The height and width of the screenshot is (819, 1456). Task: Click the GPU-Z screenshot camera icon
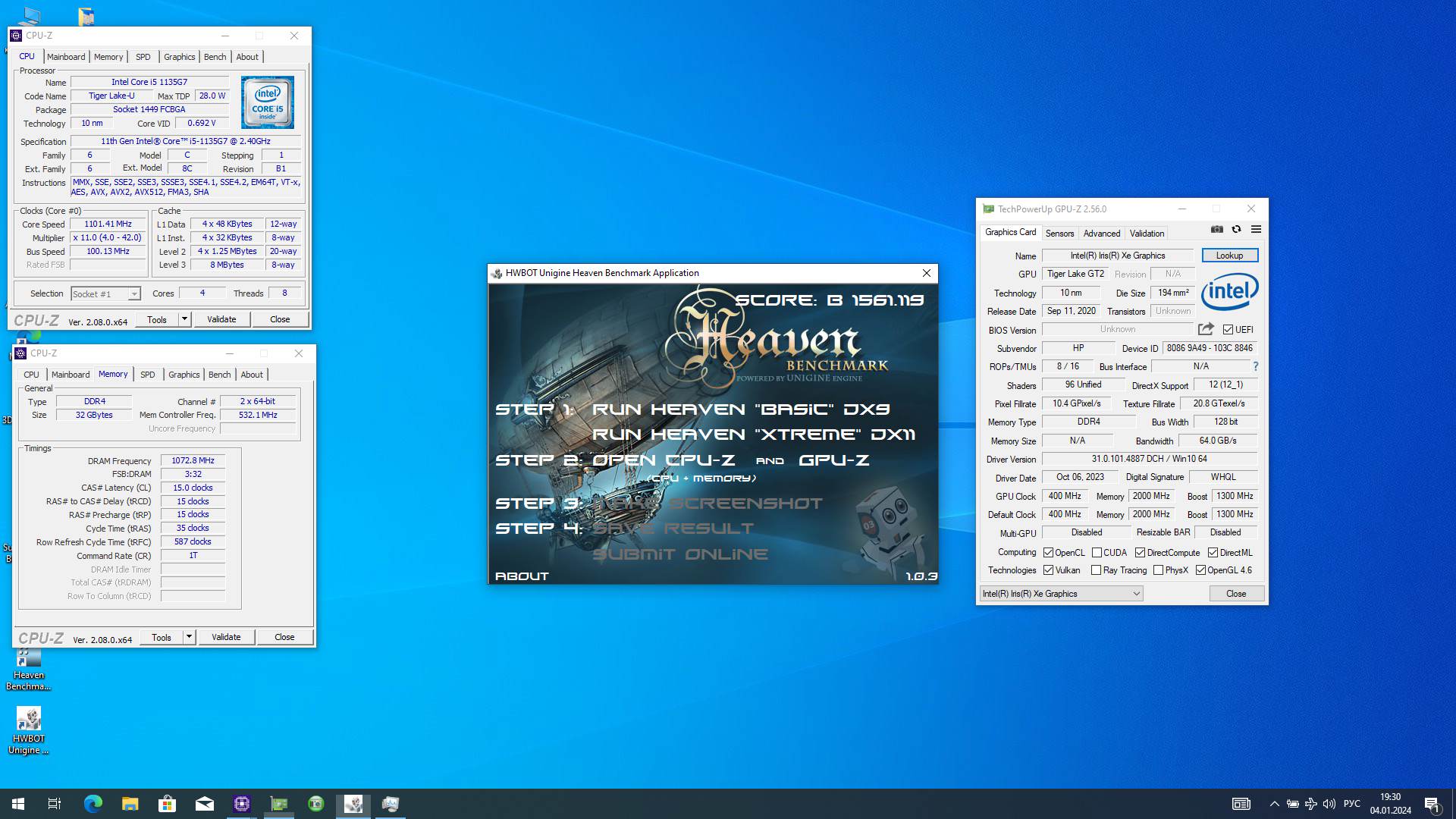coord(1217,230)
